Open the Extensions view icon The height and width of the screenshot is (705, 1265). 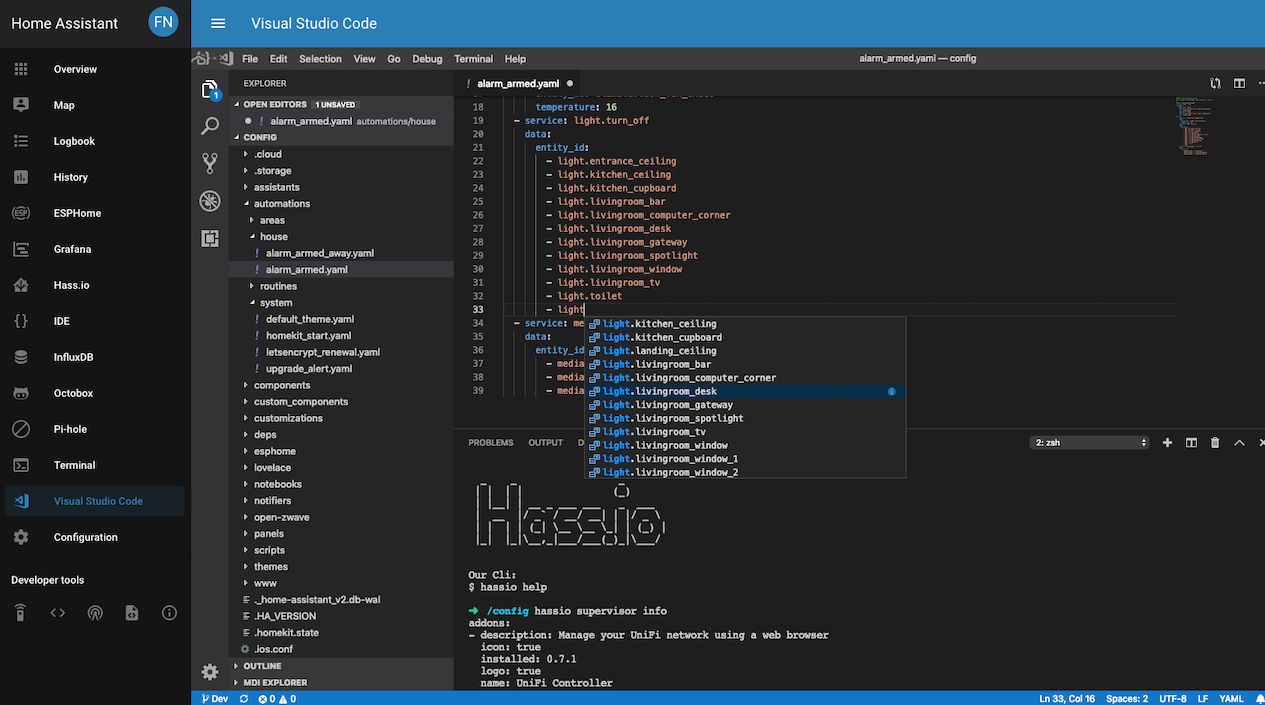point(210,238)
